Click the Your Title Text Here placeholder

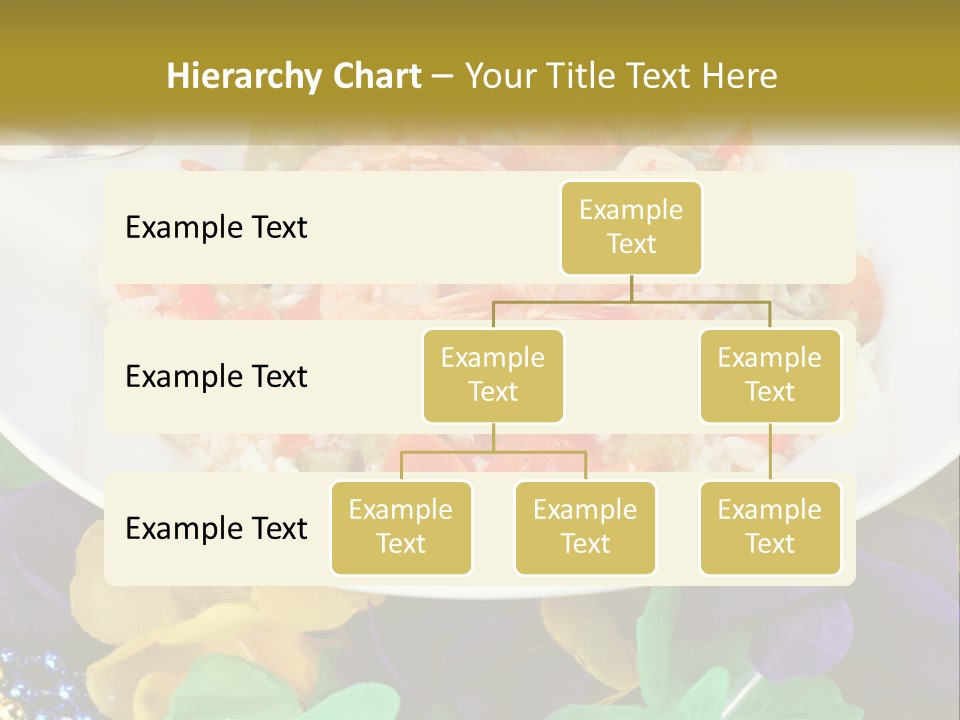coord(621,76)
